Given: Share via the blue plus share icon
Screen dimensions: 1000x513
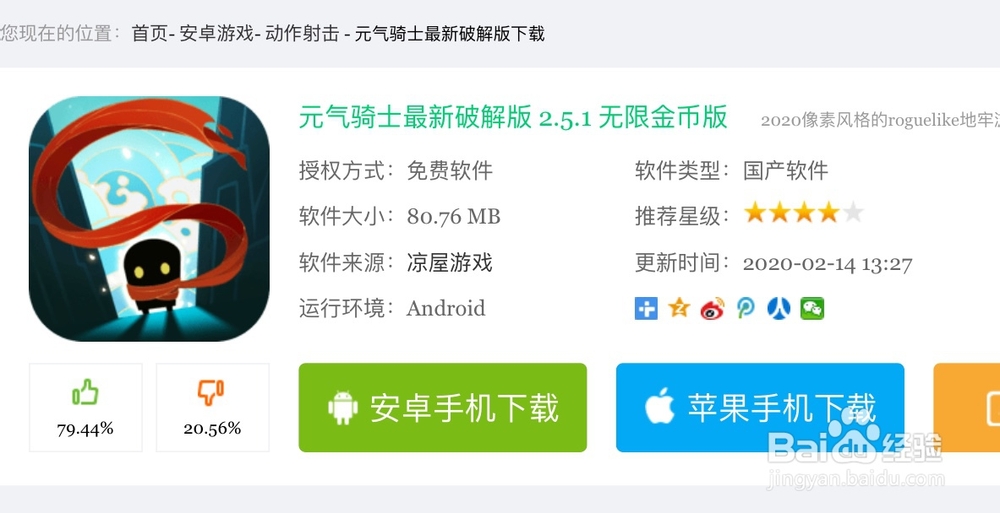Looking at the screenshot, I should pos(645,309).
